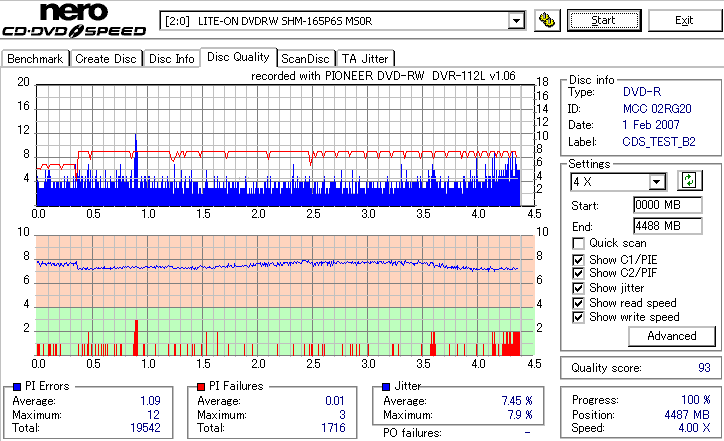Toggle the Quick scan checkbox

578,243
